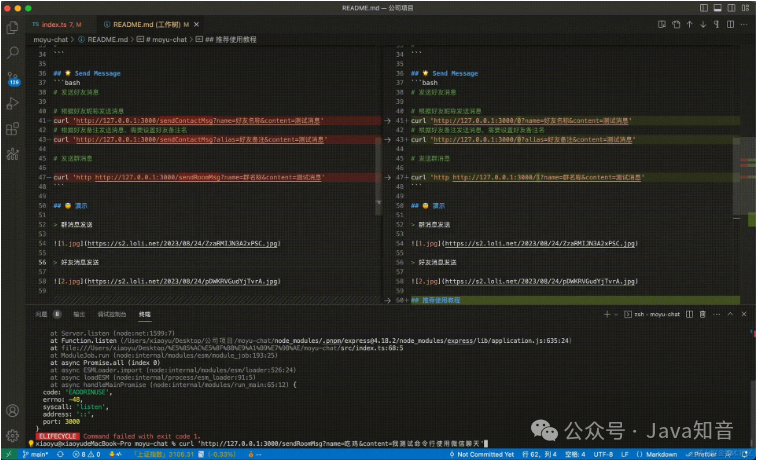Image resolution: width=758 pixels, height=461 pixels.
Task: Switch to the 输出 panel tab
Action: coord(79,315)
